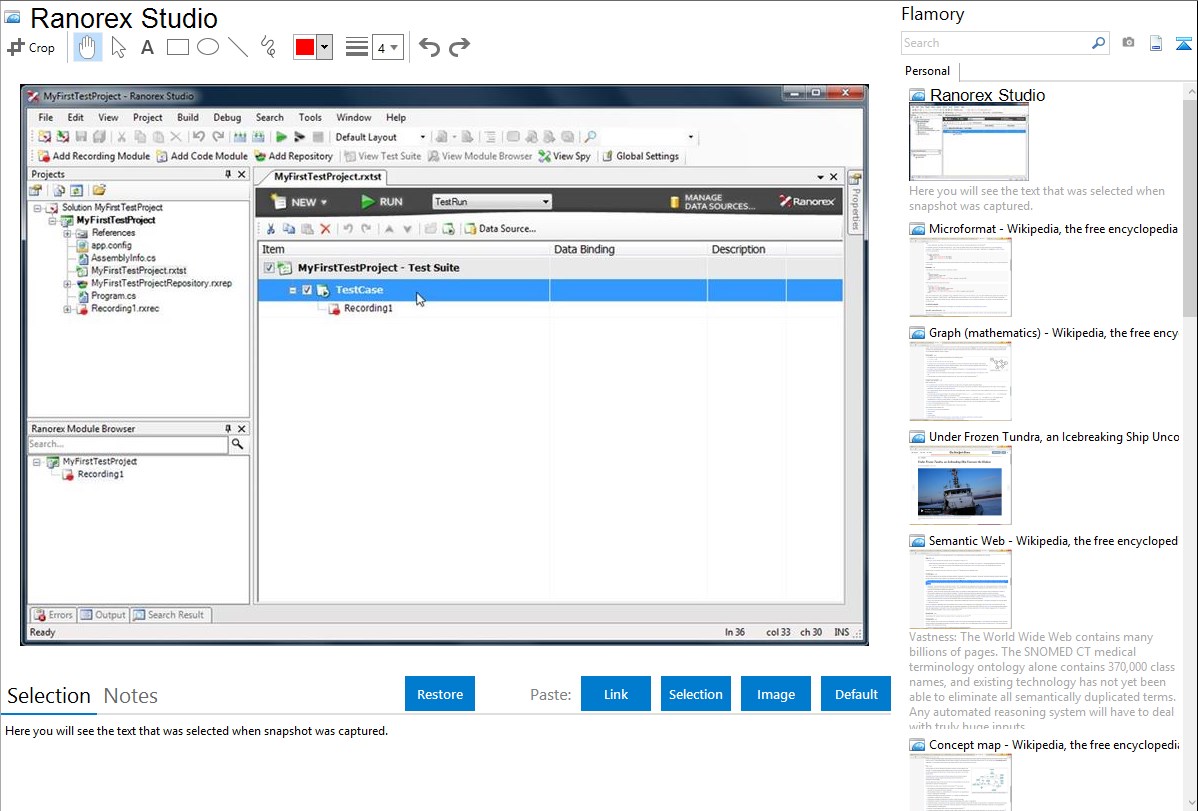Click the Paste Image button
Screen dimensions: 1198x811
[x=776, y=694]
